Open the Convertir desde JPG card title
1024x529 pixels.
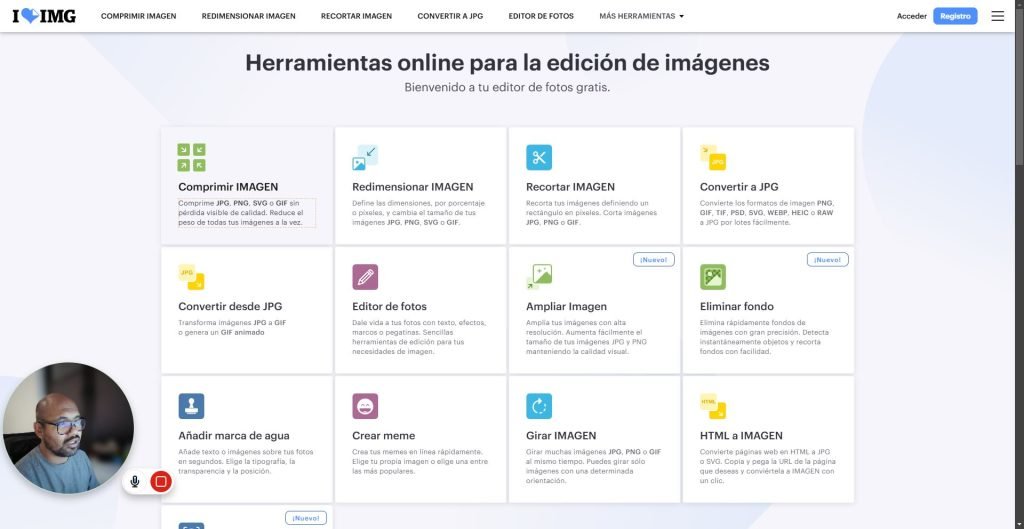(230, 306)
